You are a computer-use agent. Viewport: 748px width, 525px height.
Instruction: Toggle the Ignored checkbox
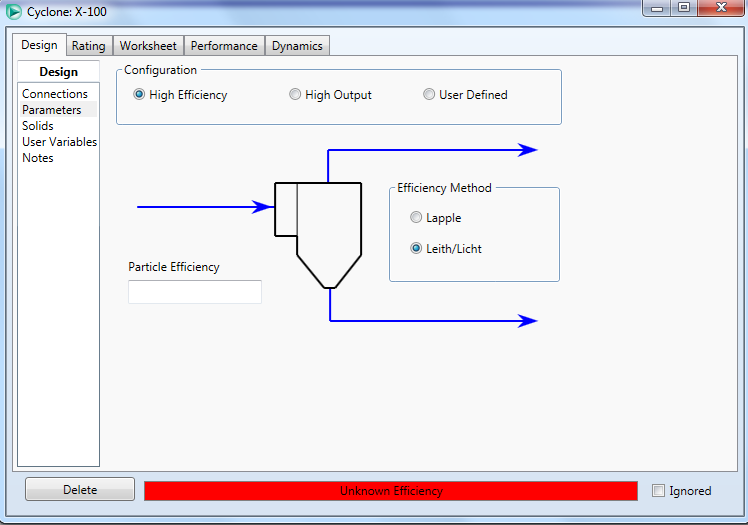point(658,491)
